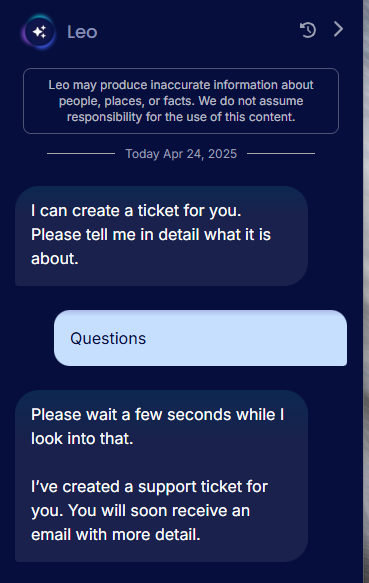
Task: Click 'responsibility for the use of this content' text
Action: (x=181, y=117)
